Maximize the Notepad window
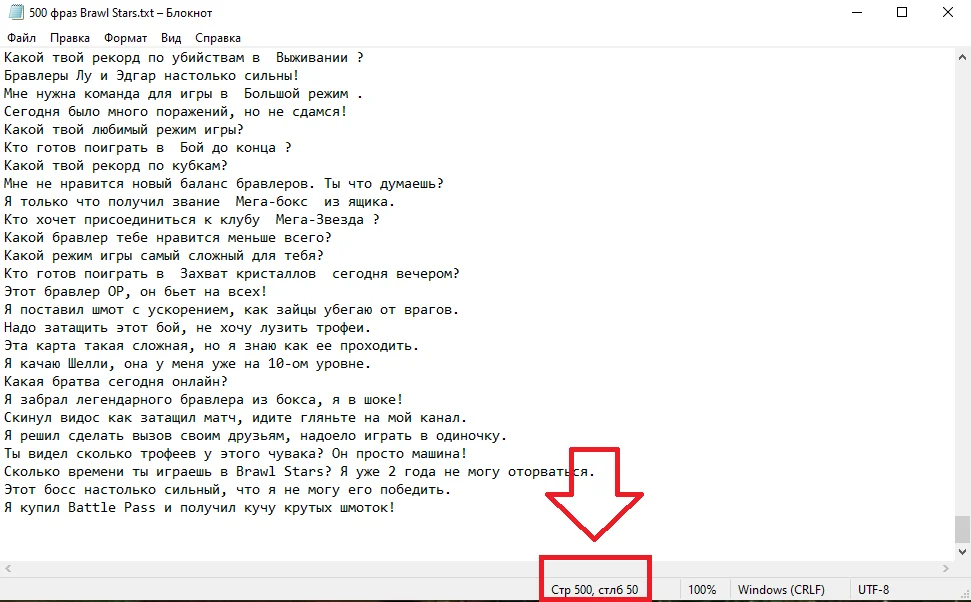The image size is (971, 602). click(902, 12)
